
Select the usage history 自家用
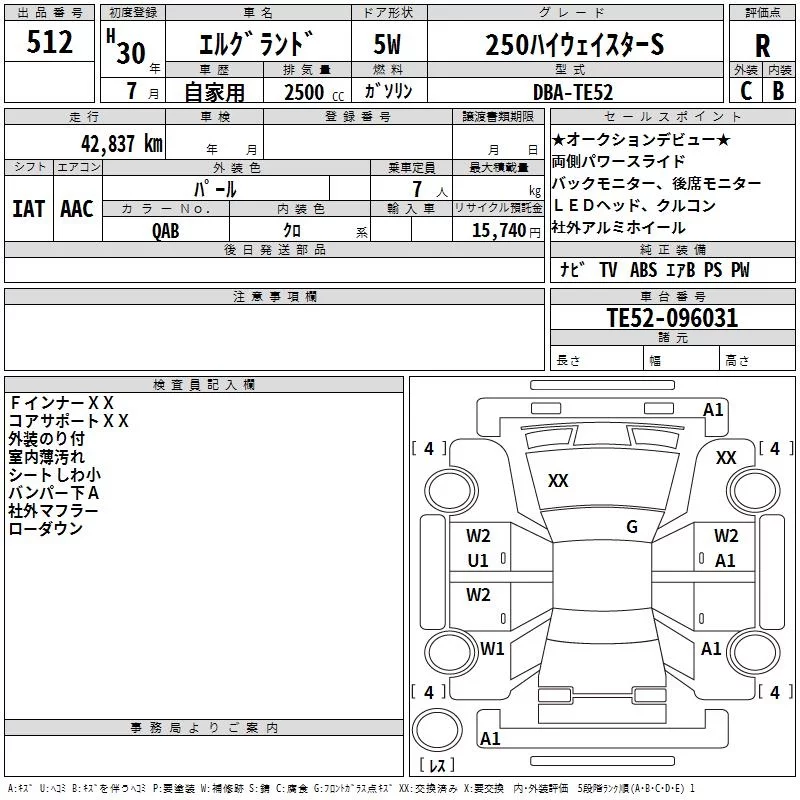[214, 92]
